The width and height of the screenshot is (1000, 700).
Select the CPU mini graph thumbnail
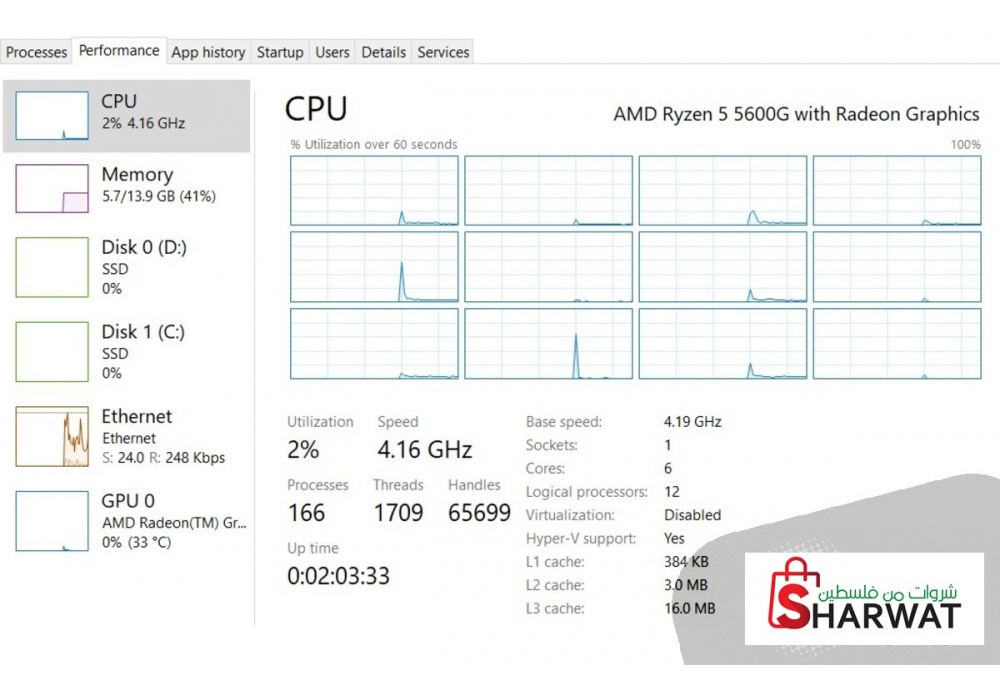tap(52, 116)
